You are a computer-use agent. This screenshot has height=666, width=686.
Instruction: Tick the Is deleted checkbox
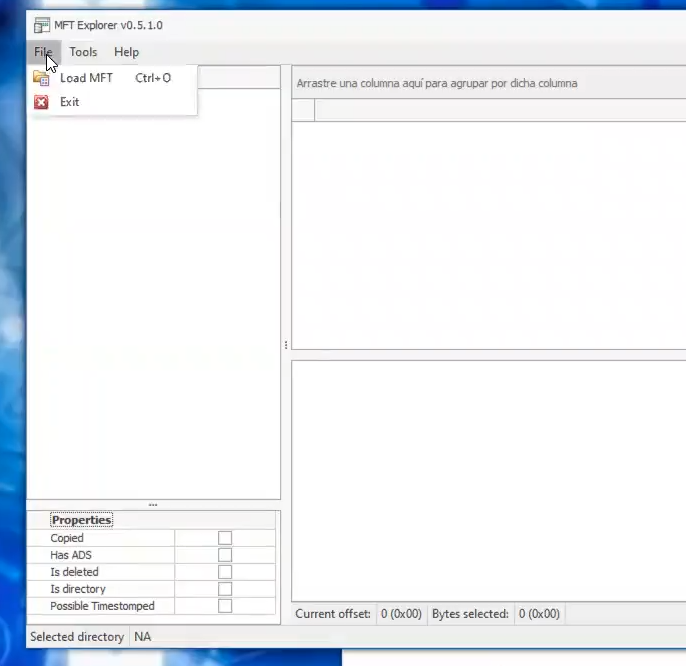pos(225,572)
